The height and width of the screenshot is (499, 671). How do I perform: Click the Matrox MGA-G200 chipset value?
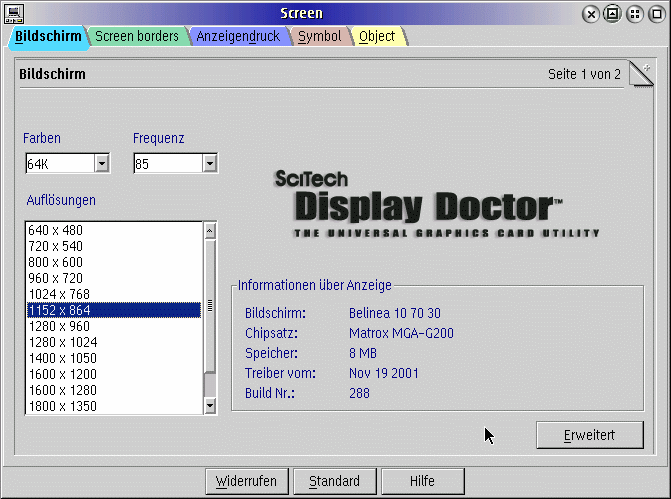[x=401, y=333]
